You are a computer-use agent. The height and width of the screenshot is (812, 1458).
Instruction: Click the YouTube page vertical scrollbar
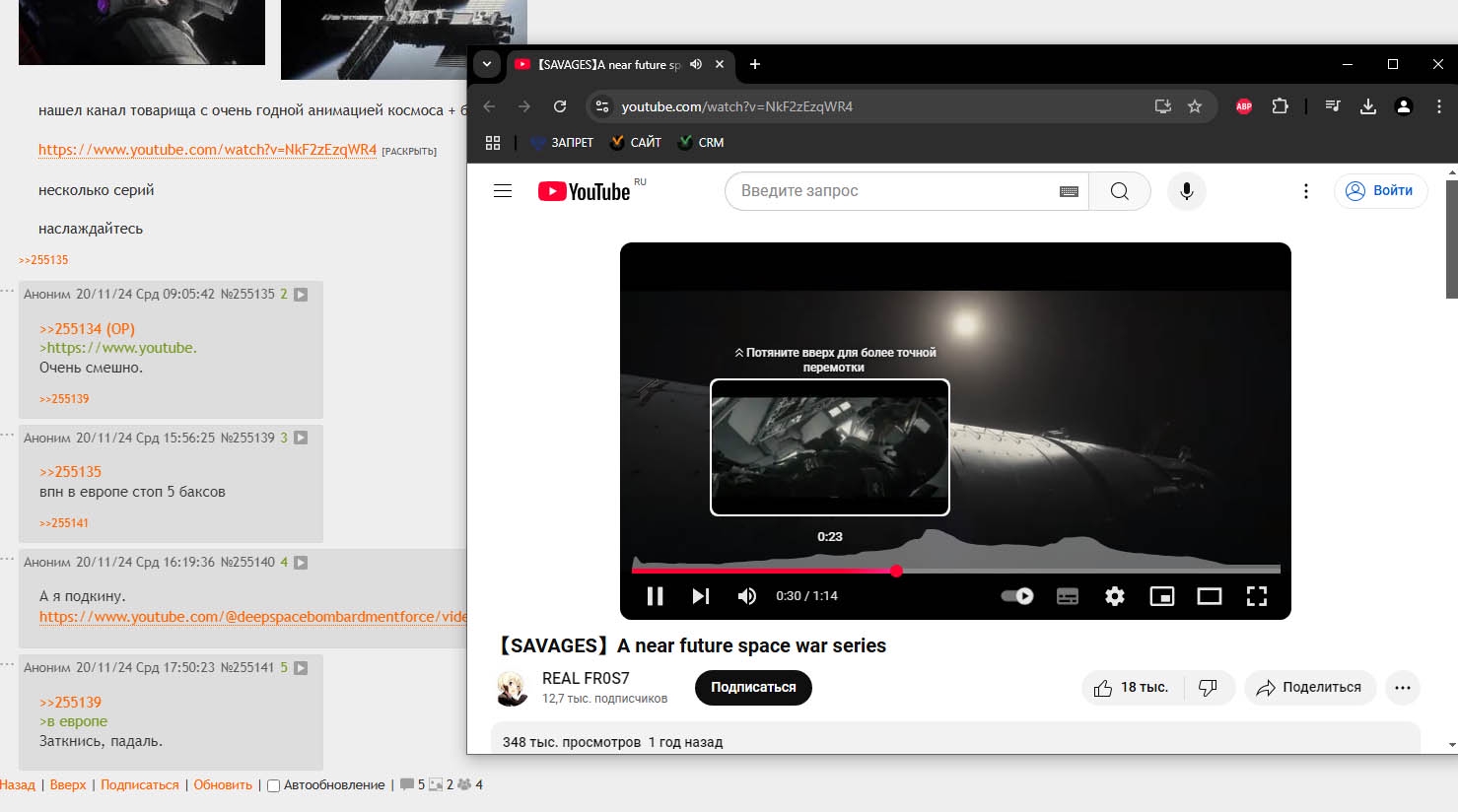tap(1451, 239)
